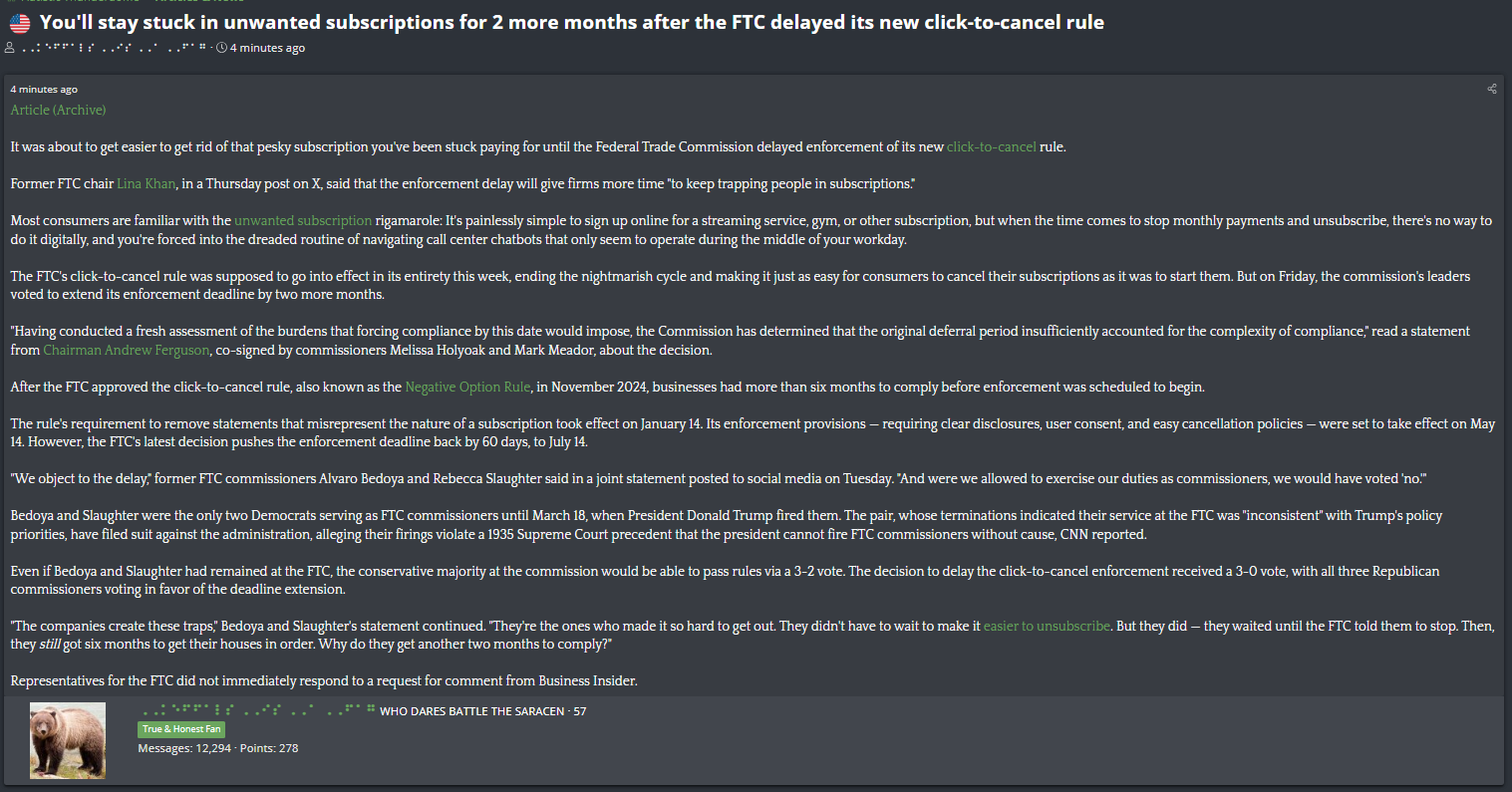
Task: Click the thread header 4 minutes ago time
Action: [x=267, y=48]
